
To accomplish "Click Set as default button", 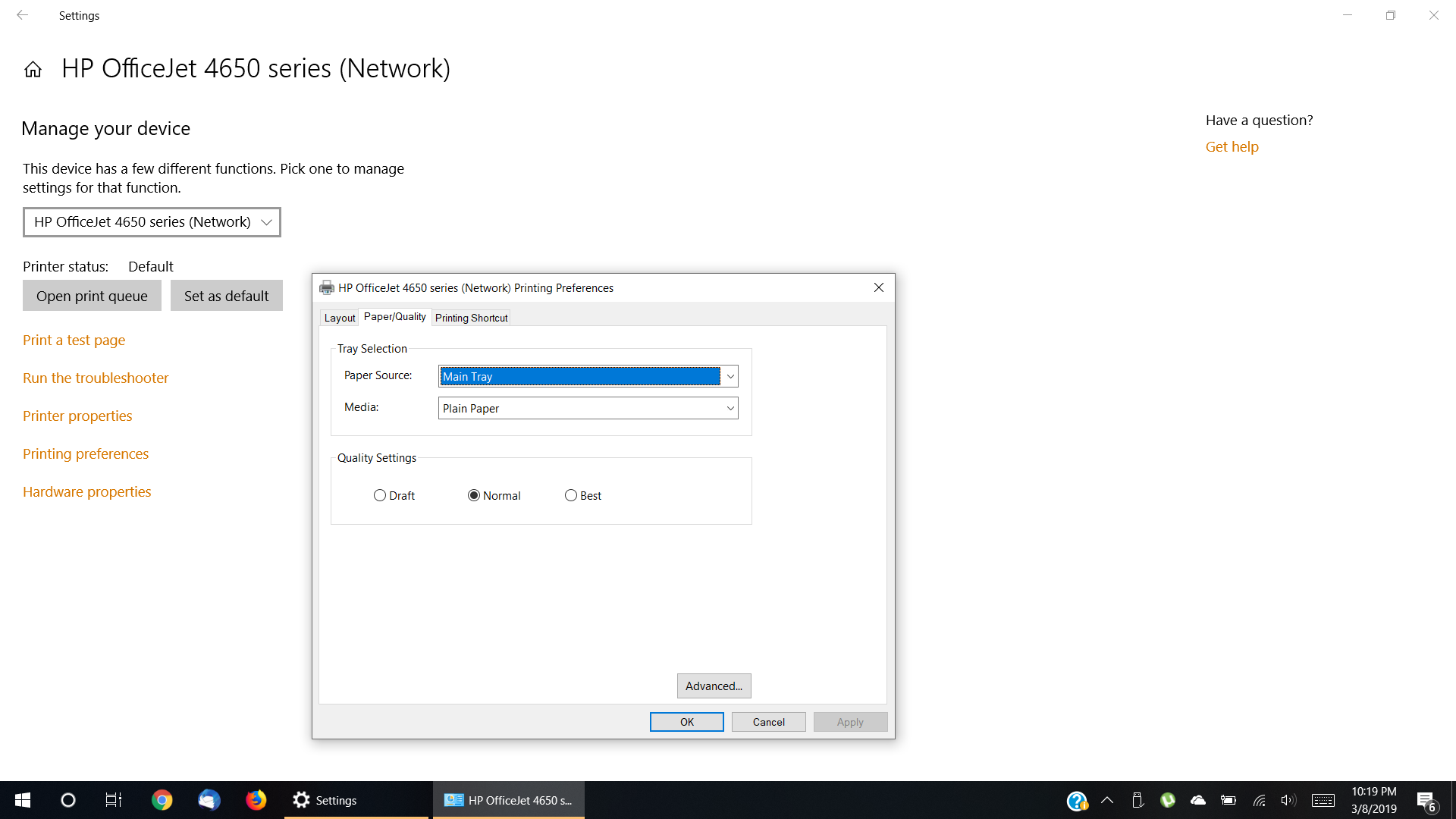I will click(x=226, y=296).
